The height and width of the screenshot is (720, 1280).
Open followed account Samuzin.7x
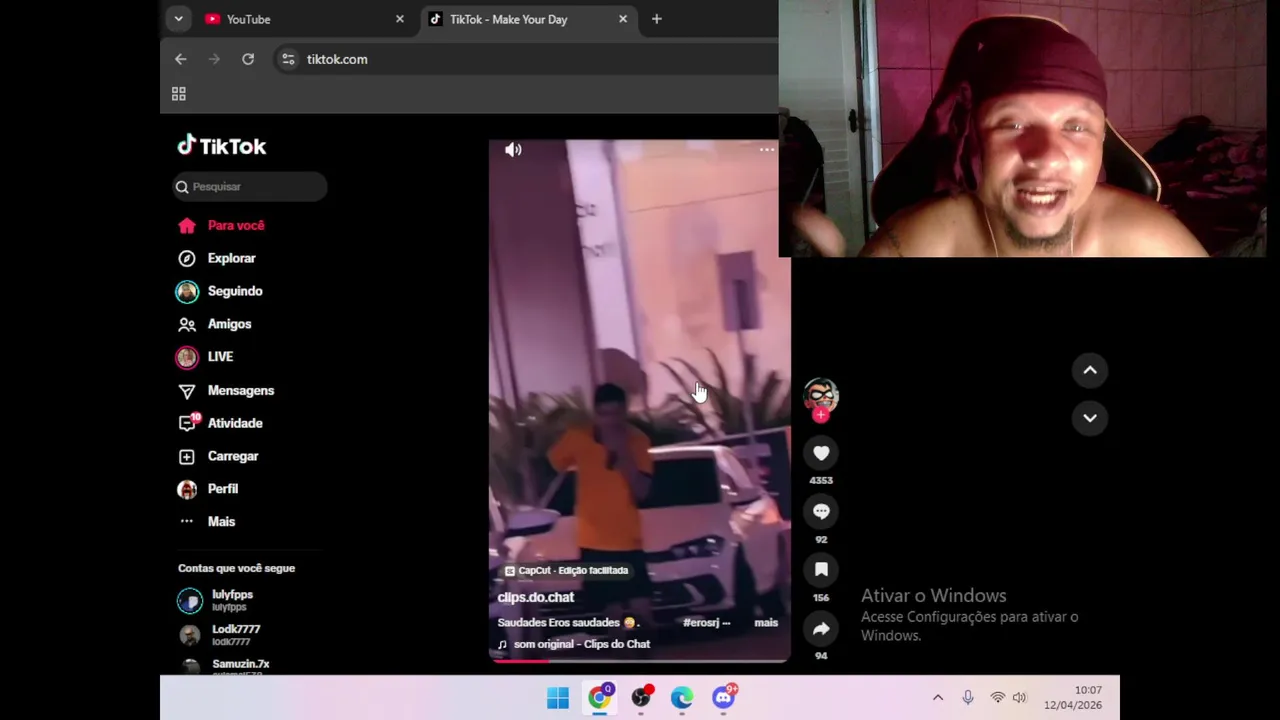pyautogui.click(x=224, y=665)
